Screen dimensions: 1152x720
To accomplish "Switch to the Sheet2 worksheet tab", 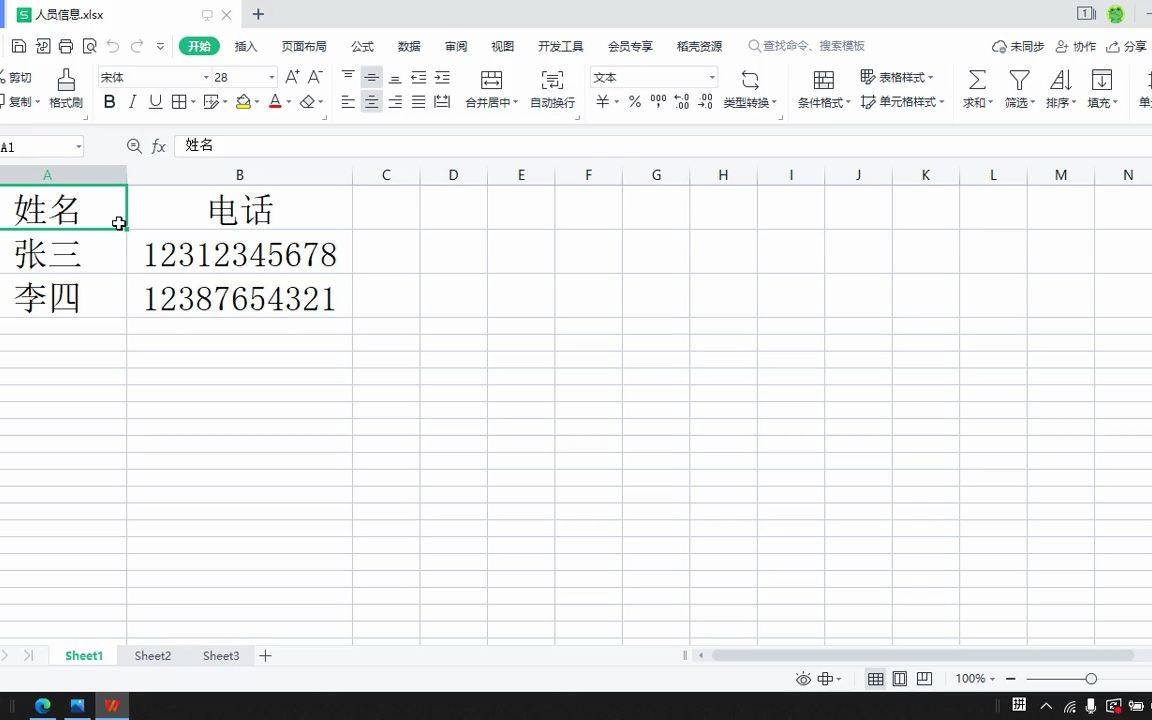I will click(x=152, y=655).
